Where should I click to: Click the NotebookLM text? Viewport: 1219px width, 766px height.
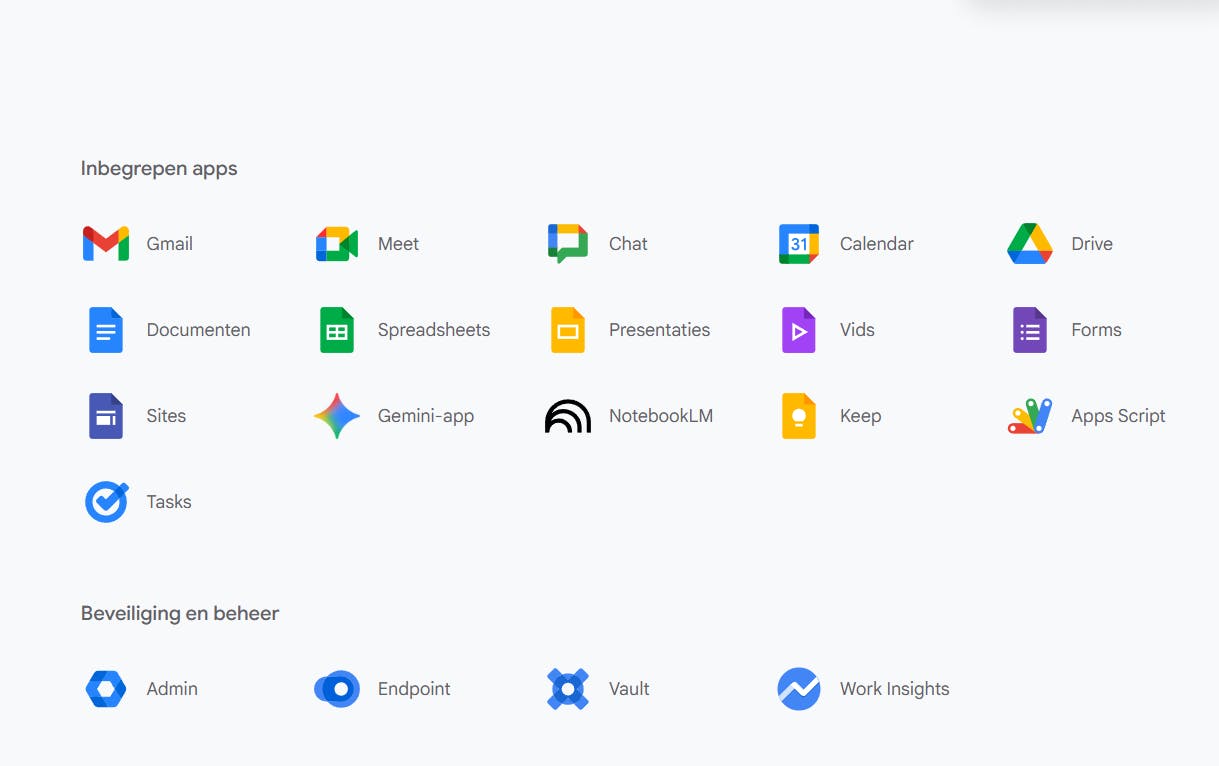click(661, 416)
